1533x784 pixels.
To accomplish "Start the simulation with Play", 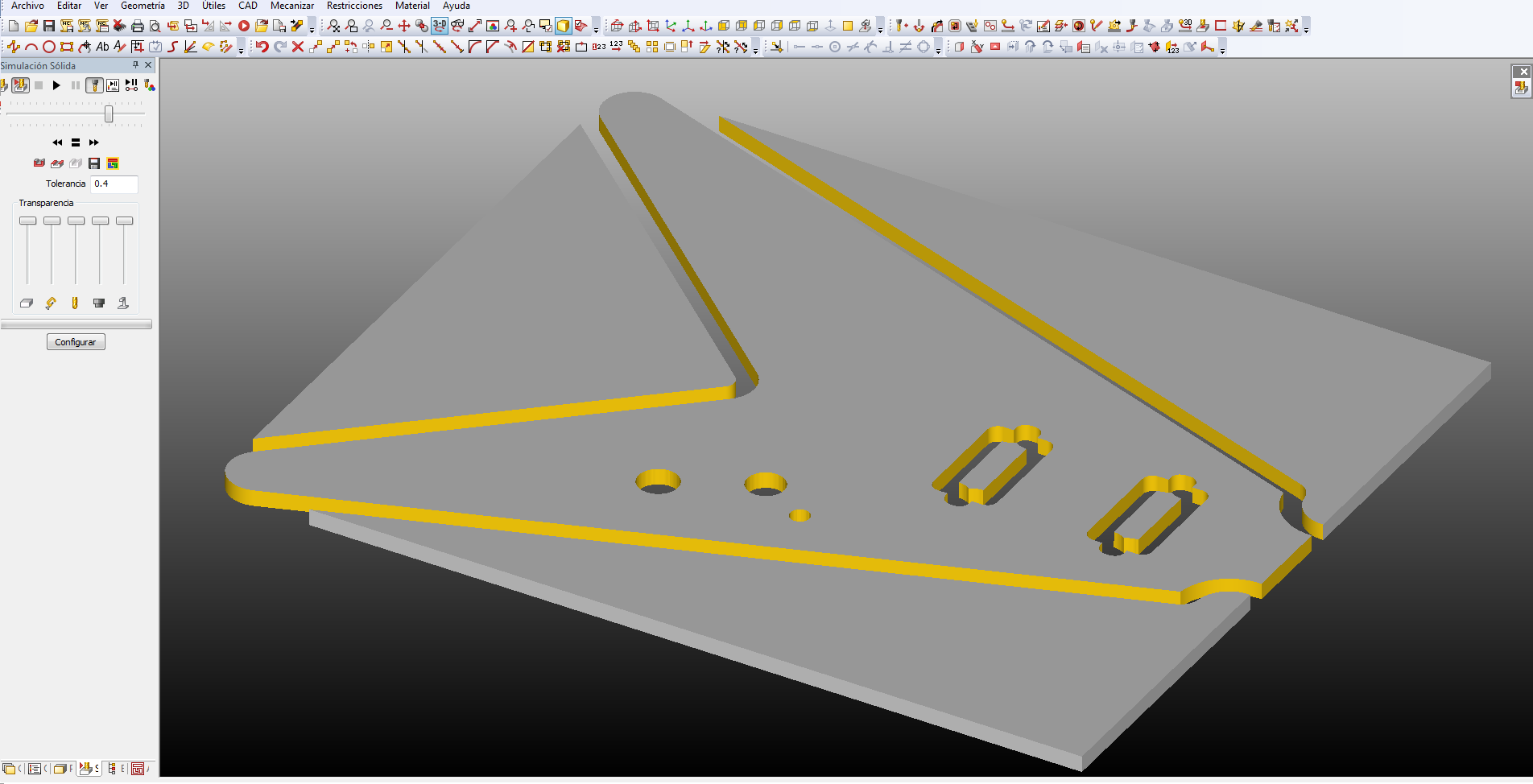I will (x=56, y=85).
